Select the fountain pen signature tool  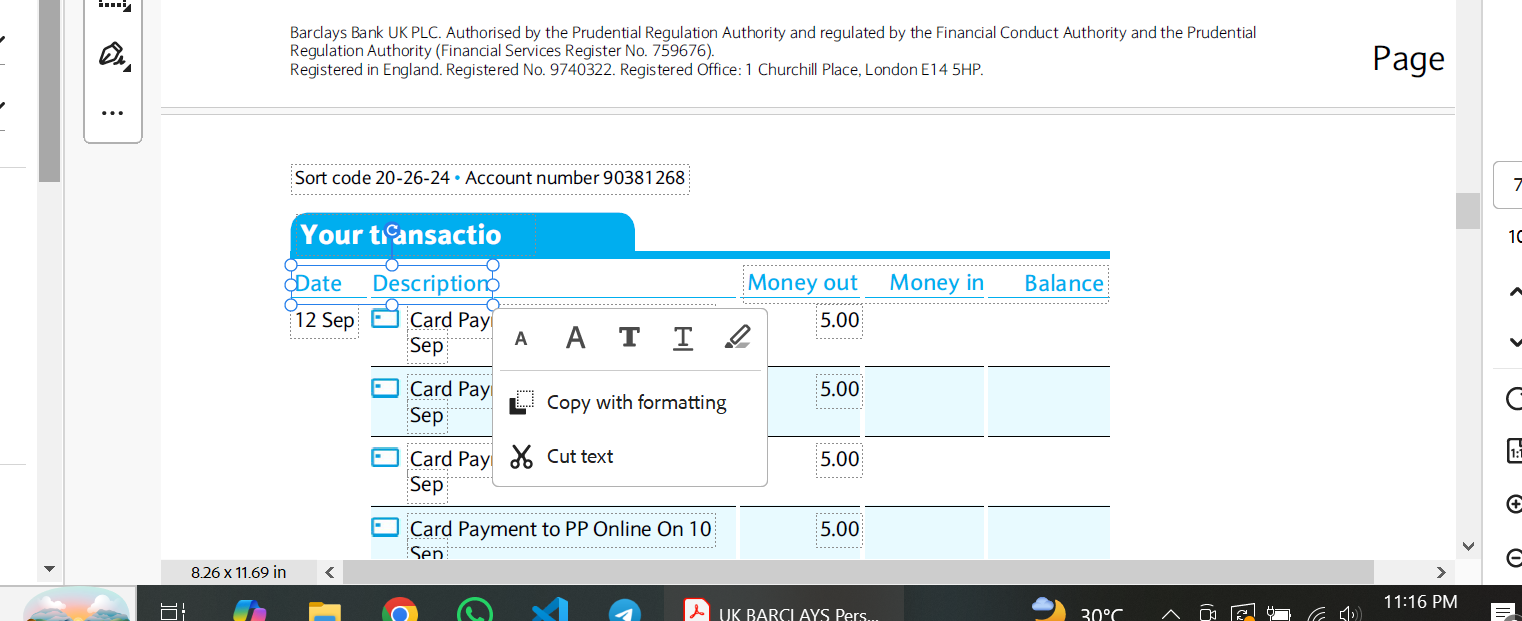[x=113, y=54]
